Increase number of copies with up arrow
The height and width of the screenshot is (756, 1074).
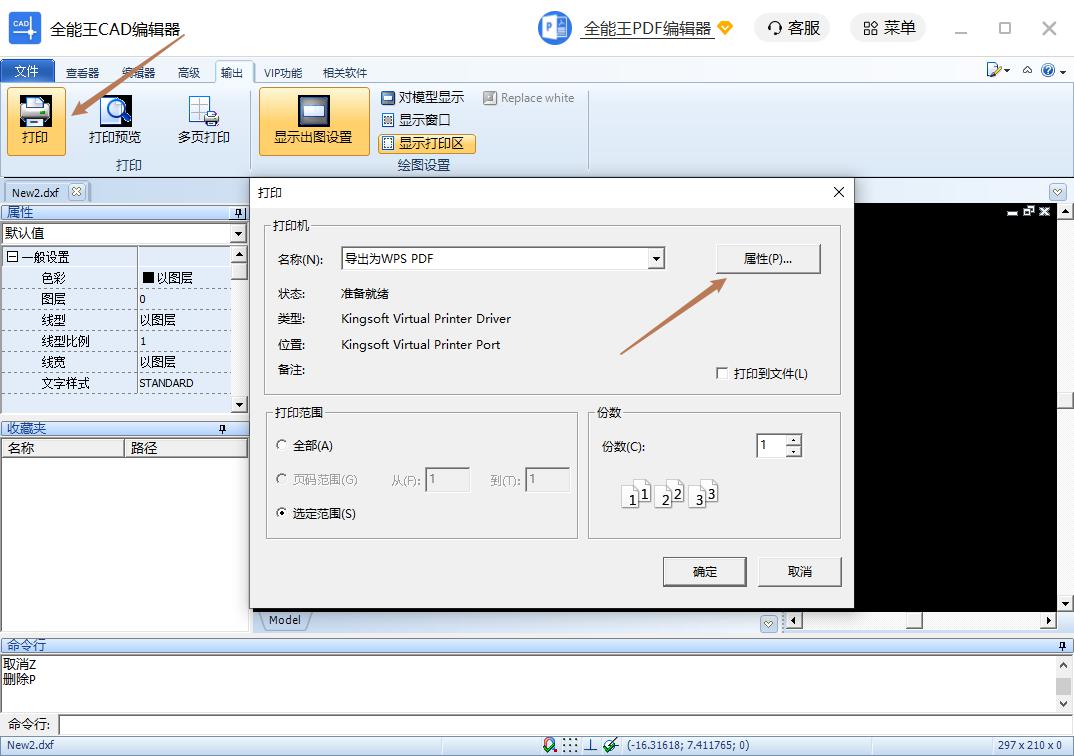(794, 440)
